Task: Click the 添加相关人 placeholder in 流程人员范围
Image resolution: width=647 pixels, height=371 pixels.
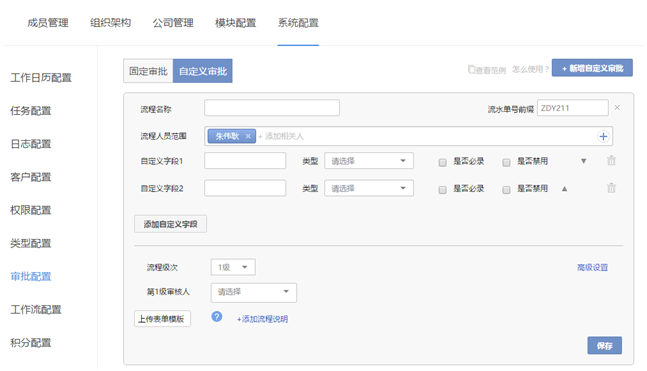Action: 281,136
